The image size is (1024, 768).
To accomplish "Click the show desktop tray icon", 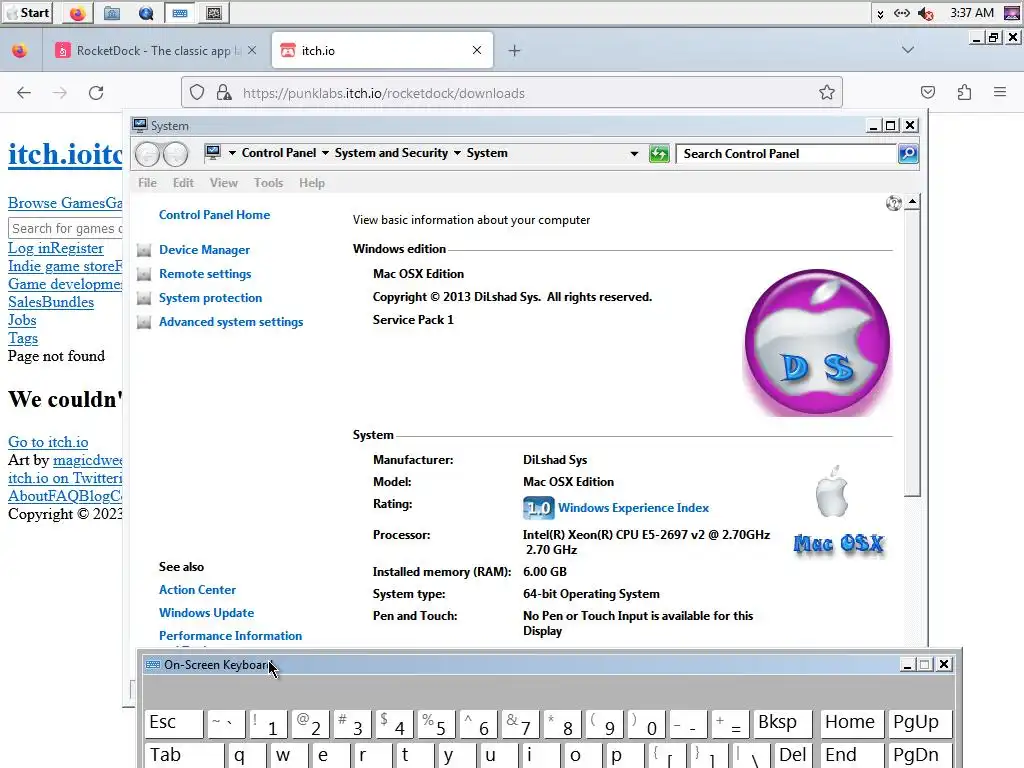I will pos(1012,13).
